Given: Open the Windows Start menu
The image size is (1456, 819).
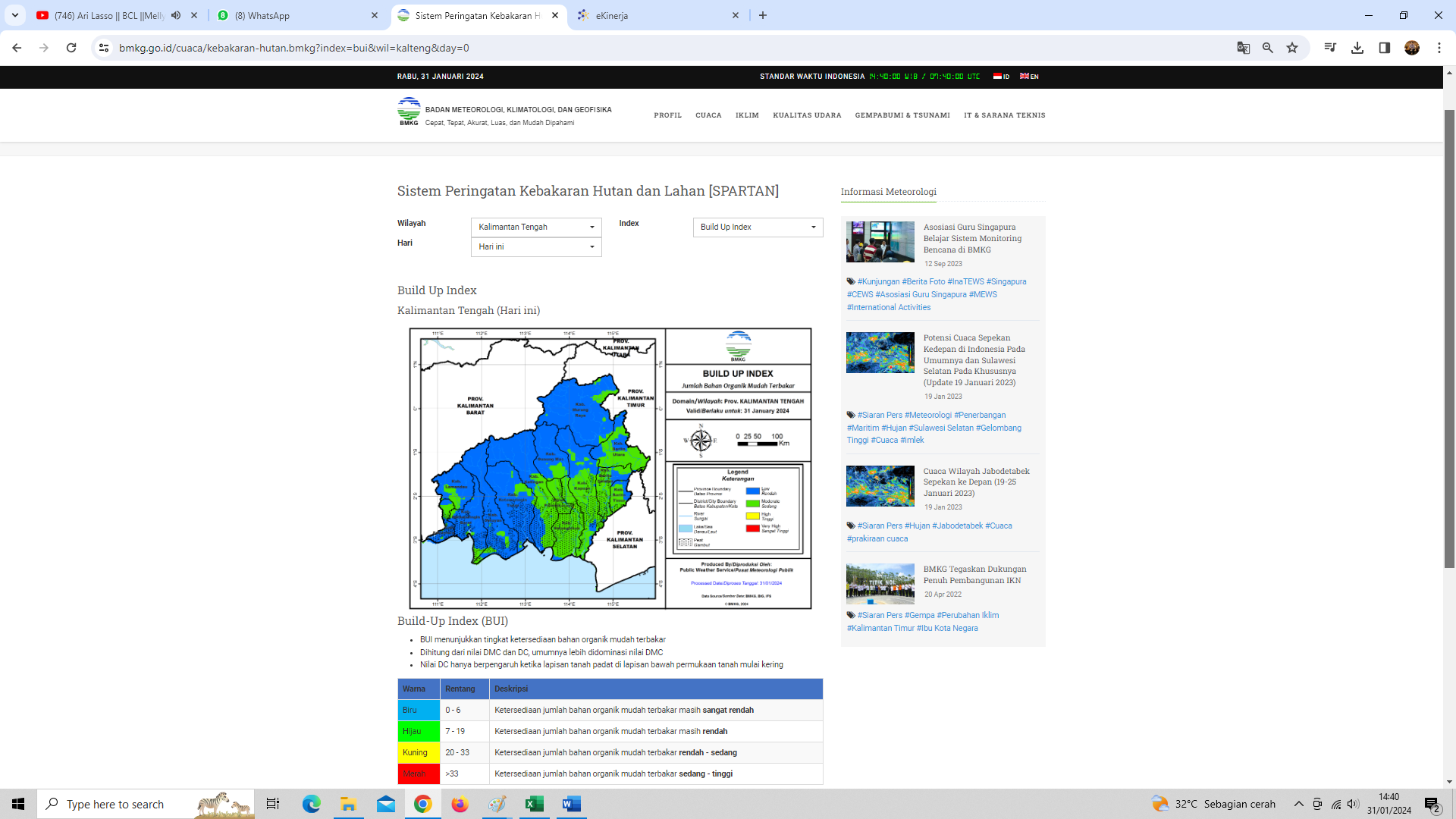Looking at the screenshot, I should (x=18, y=804).
